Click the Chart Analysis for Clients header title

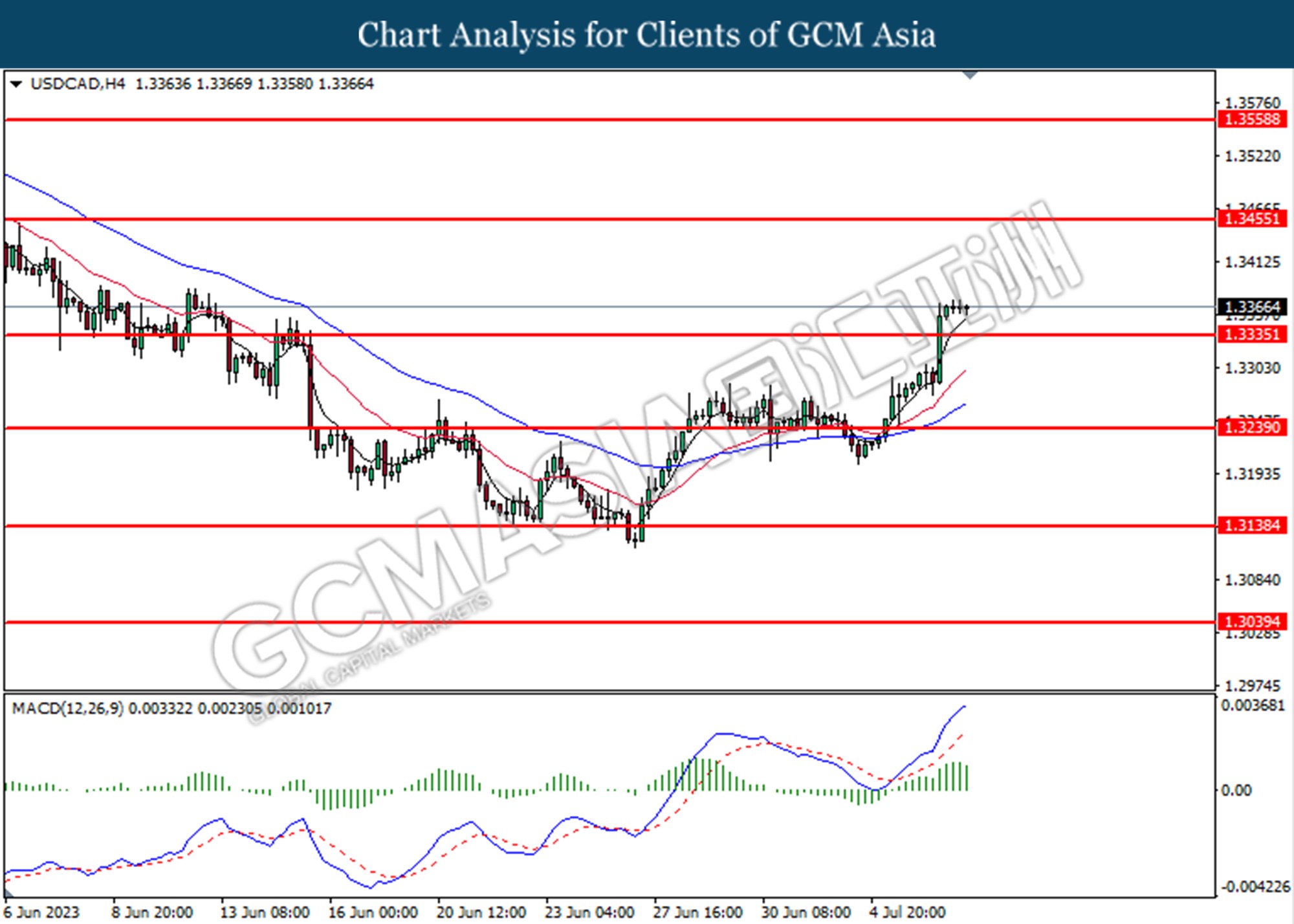pyautogui.click(x=647, y=35)
